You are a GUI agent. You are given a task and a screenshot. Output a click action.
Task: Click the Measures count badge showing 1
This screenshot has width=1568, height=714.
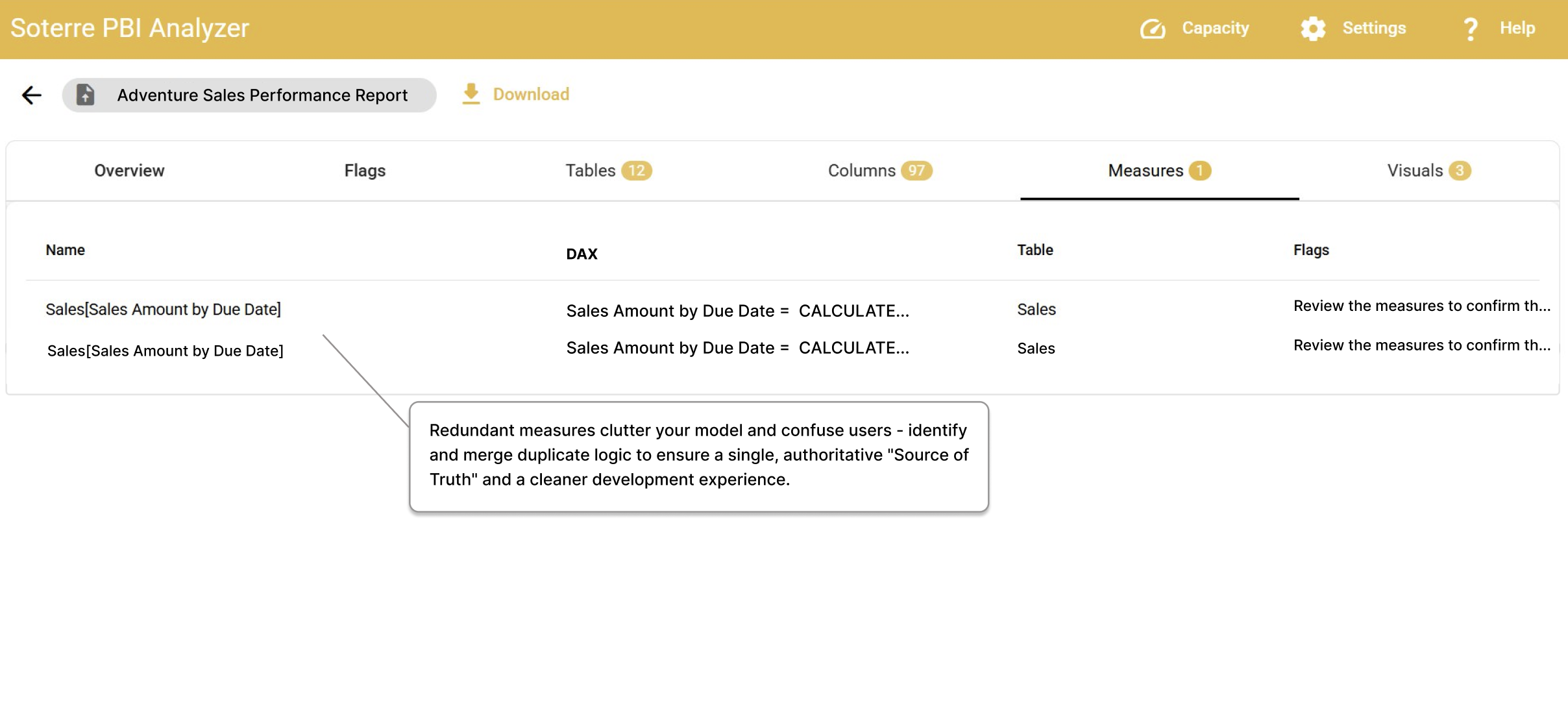[1199, 170]
